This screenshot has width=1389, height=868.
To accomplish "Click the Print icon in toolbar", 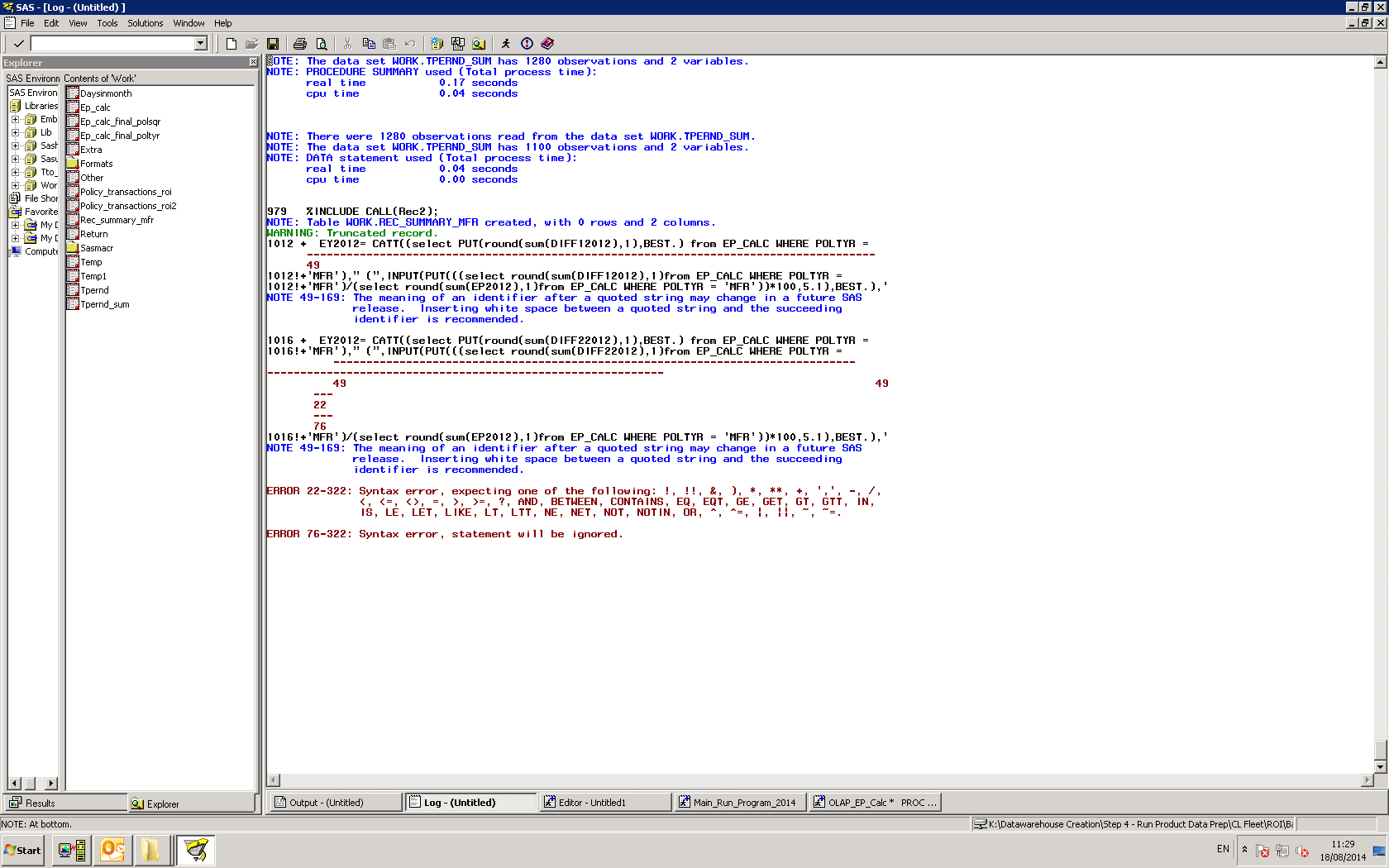I will pos(300,44).
